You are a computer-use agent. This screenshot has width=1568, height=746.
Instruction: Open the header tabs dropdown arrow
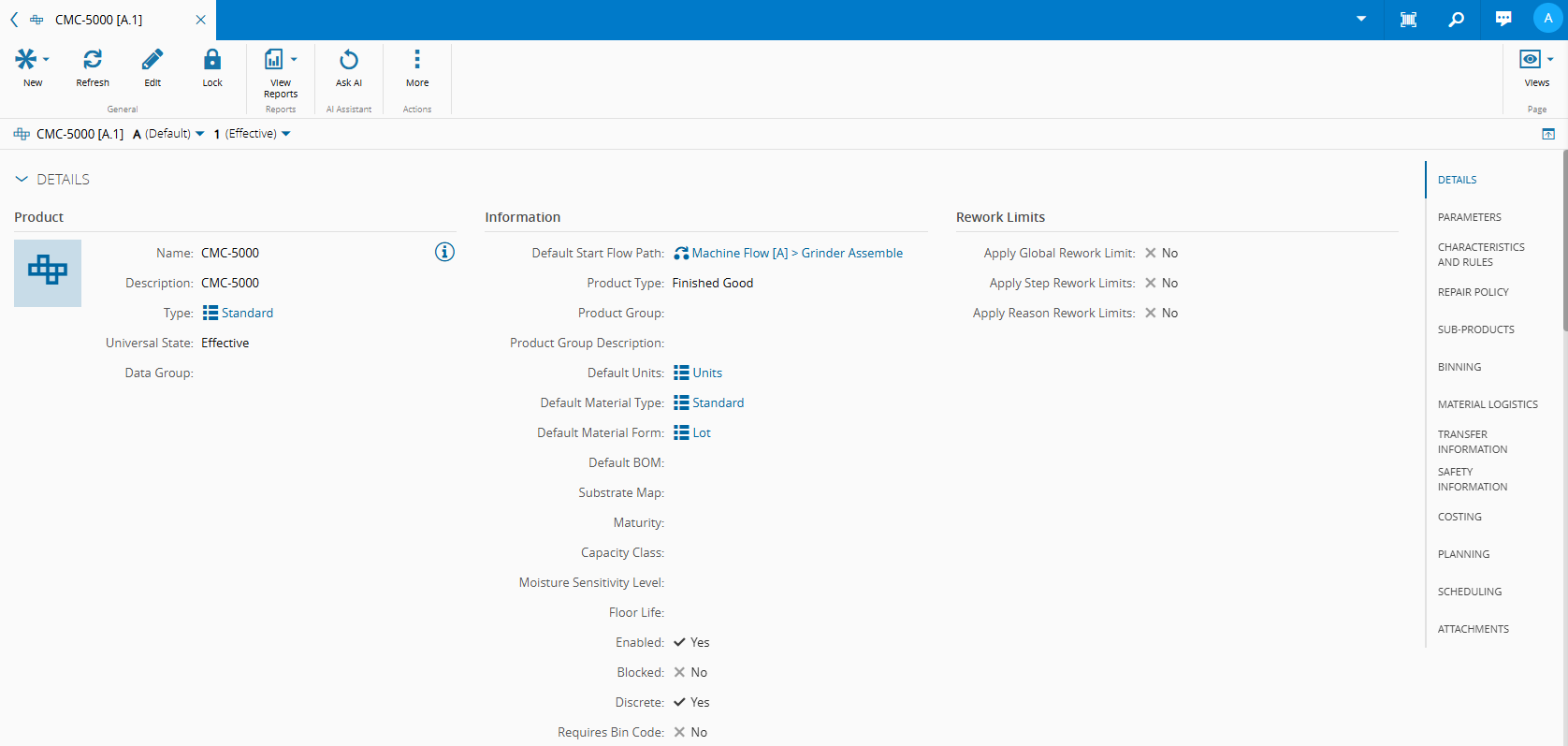tap(1361, 19)
